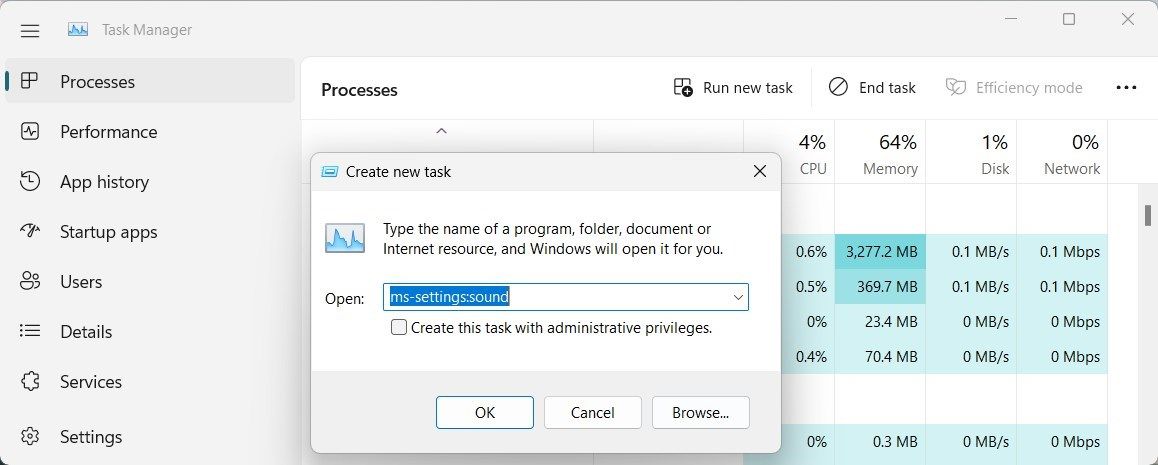Click the End task circle-slash icon
The image size is (1158, 465).
pos(838,87)
